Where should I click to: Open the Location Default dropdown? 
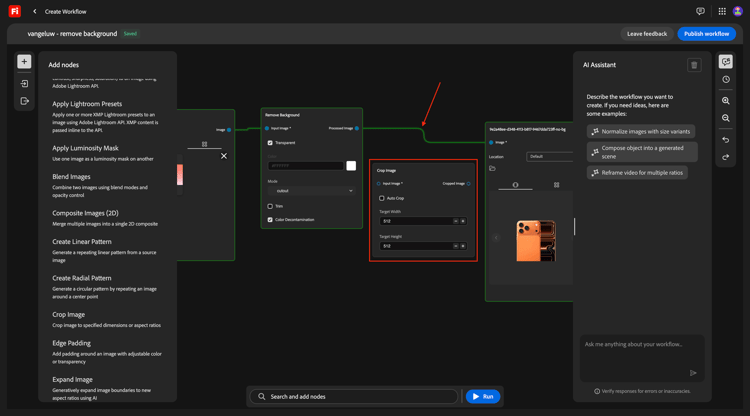point(550,156)
